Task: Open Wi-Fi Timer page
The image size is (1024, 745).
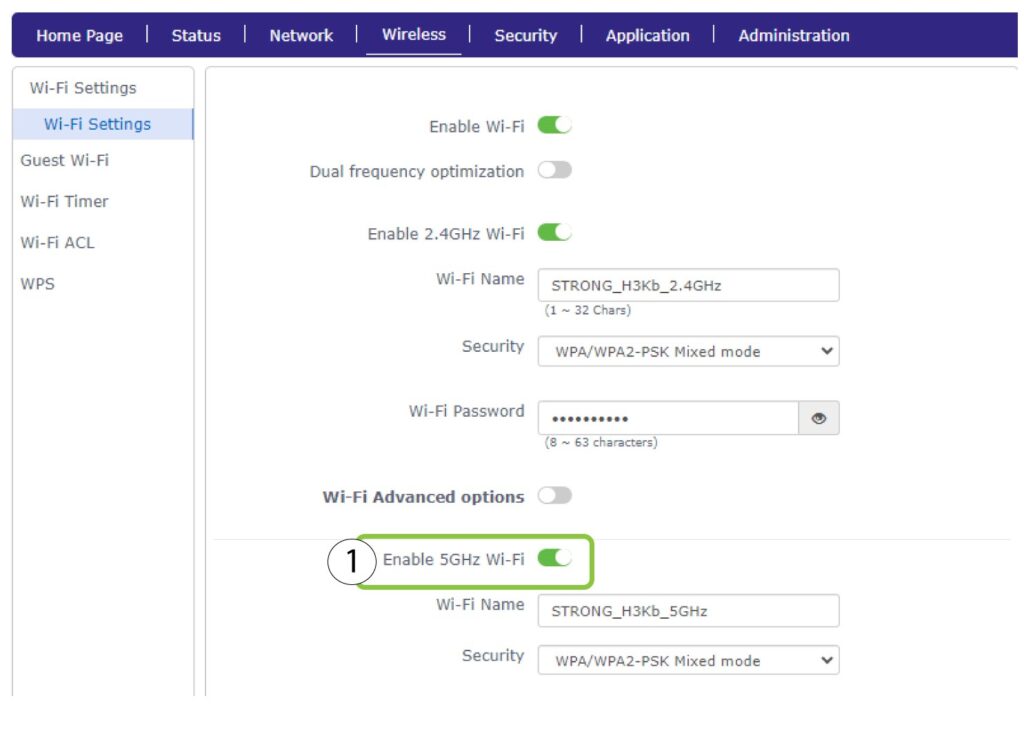Action: click(x=64, y=201)
